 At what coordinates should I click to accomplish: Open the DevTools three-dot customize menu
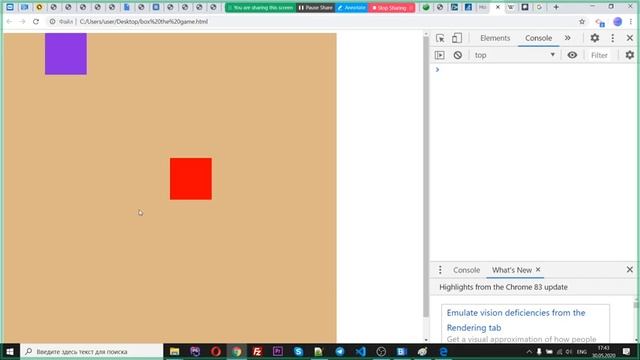(x=613, y=38)
